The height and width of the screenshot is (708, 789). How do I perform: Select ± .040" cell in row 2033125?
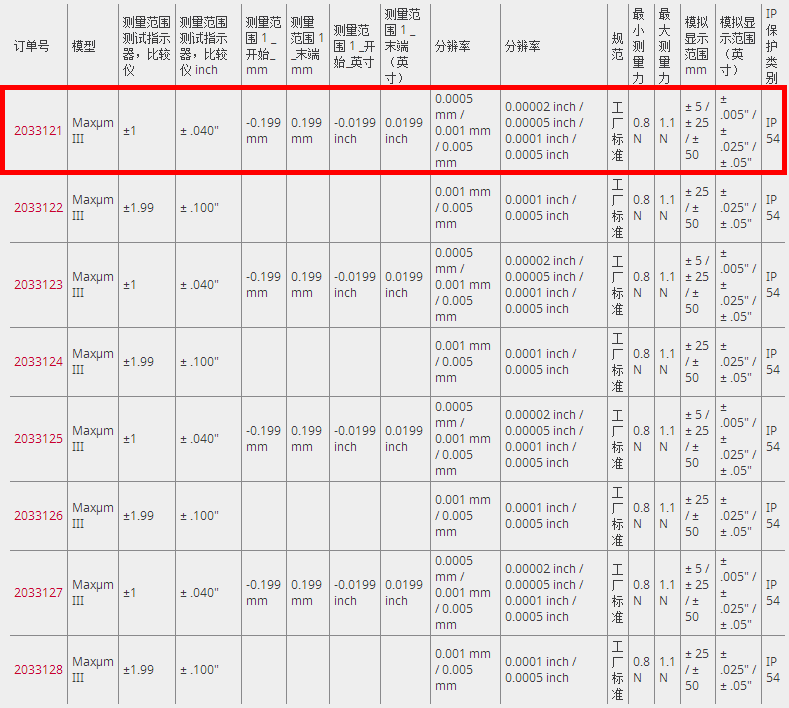[x=199, y=439]
